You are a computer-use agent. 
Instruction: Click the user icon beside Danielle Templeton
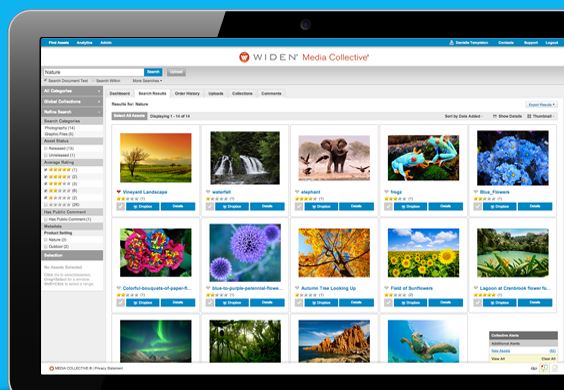(451, 42)
